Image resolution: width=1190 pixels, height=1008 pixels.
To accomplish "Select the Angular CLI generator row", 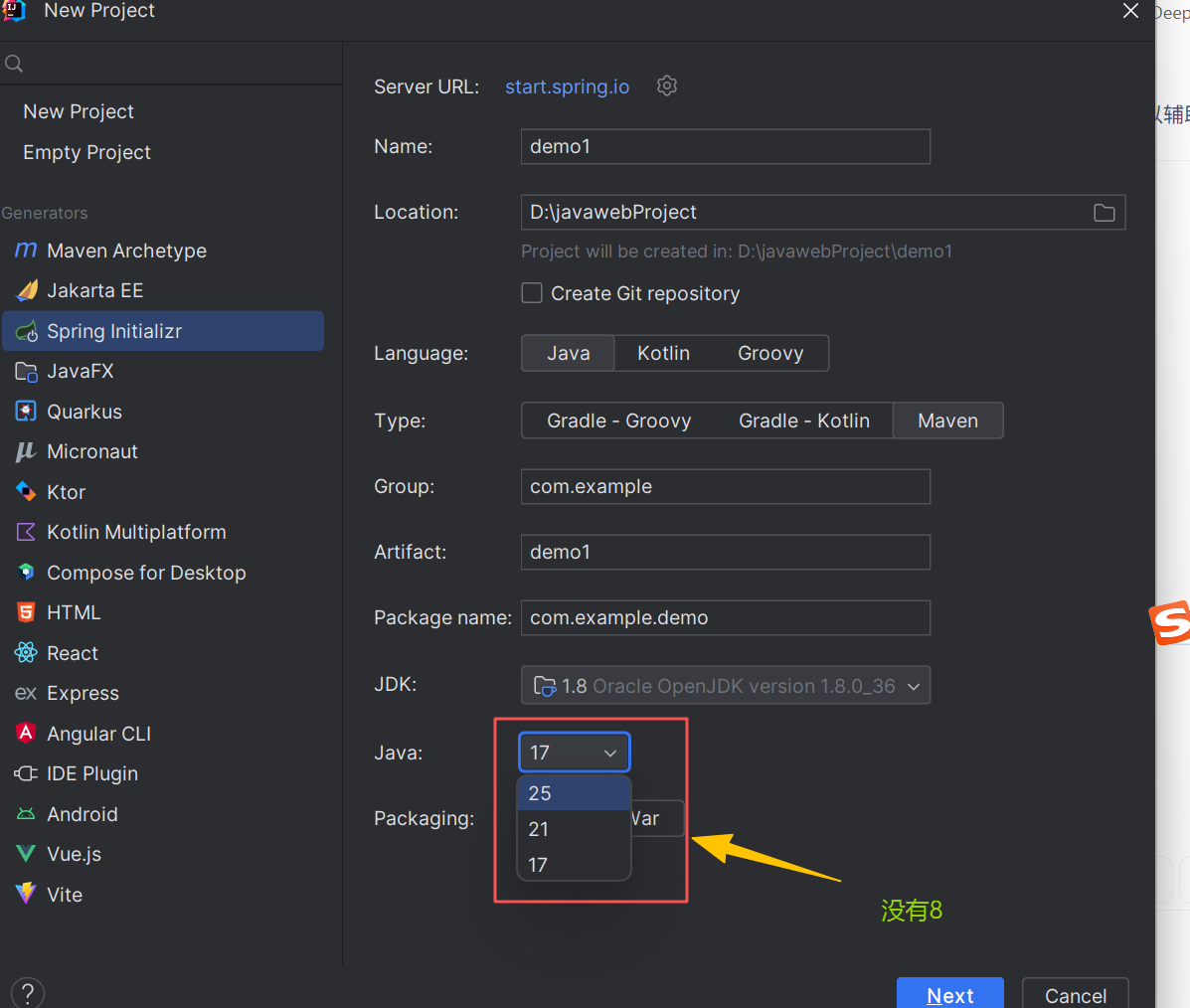I will pyautogui.click(x=163, y=734).
